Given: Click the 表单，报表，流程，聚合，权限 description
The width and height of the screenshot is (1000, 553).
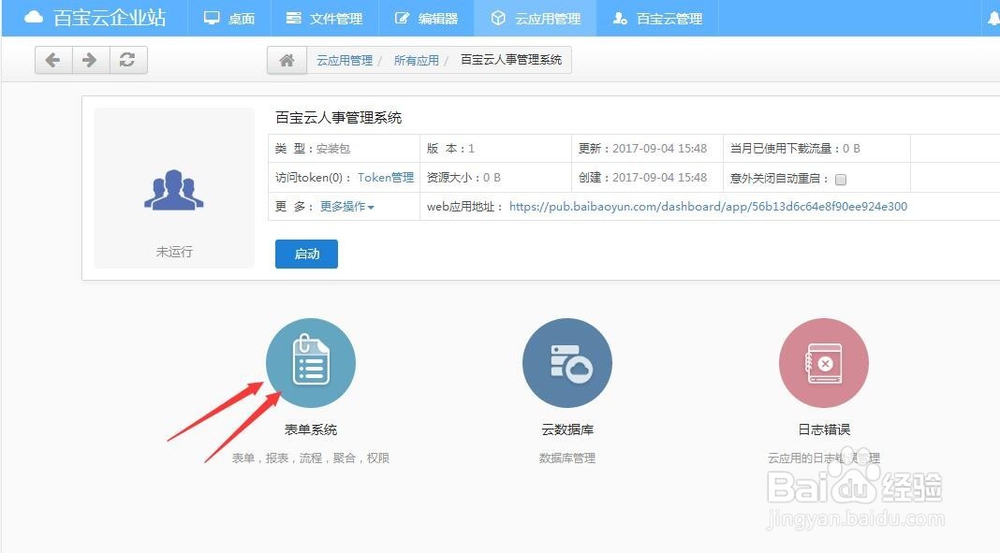Looking at the screenshot, I should [311, 458].
